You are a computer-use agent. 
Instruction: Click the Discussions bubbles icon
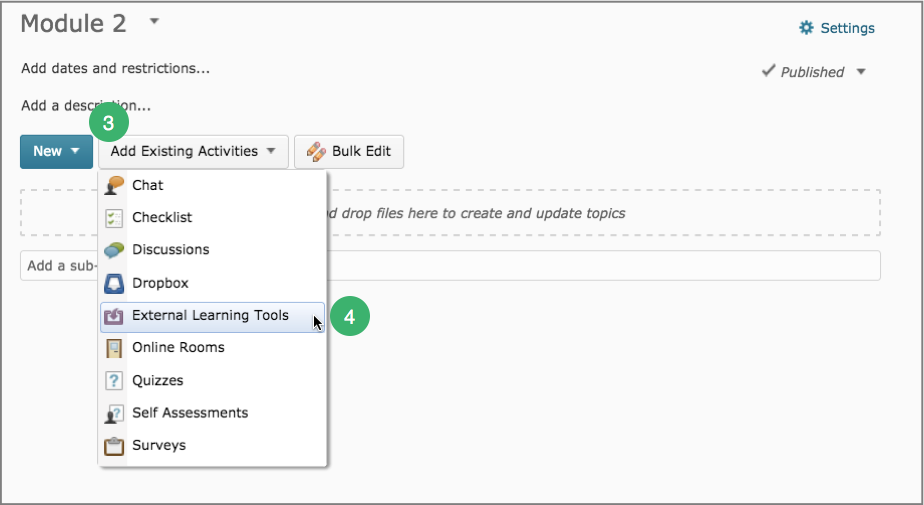coord(114,250)
